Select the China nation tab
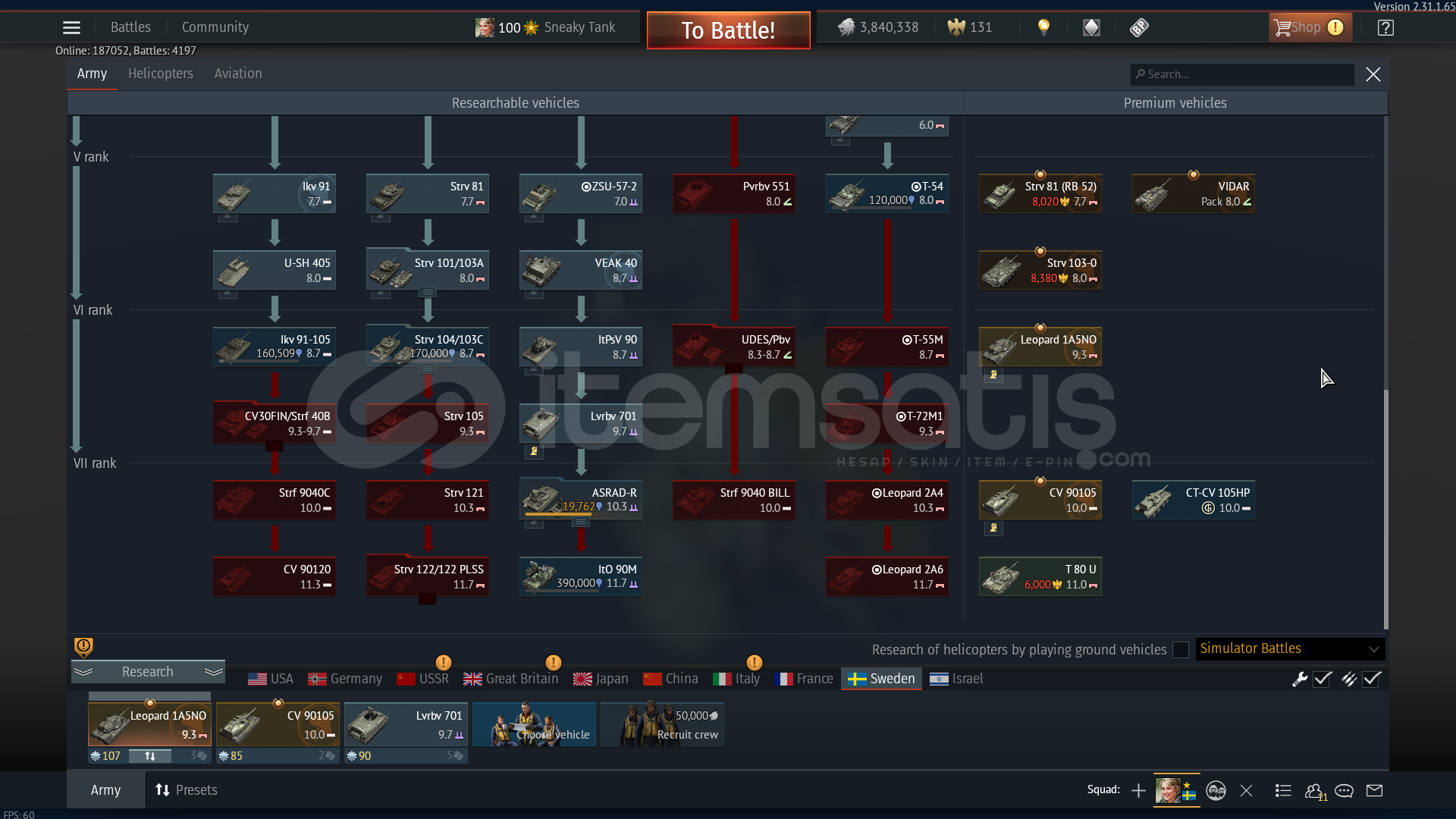The width and height of the screenshot is (1456, 819). (670, 679)
